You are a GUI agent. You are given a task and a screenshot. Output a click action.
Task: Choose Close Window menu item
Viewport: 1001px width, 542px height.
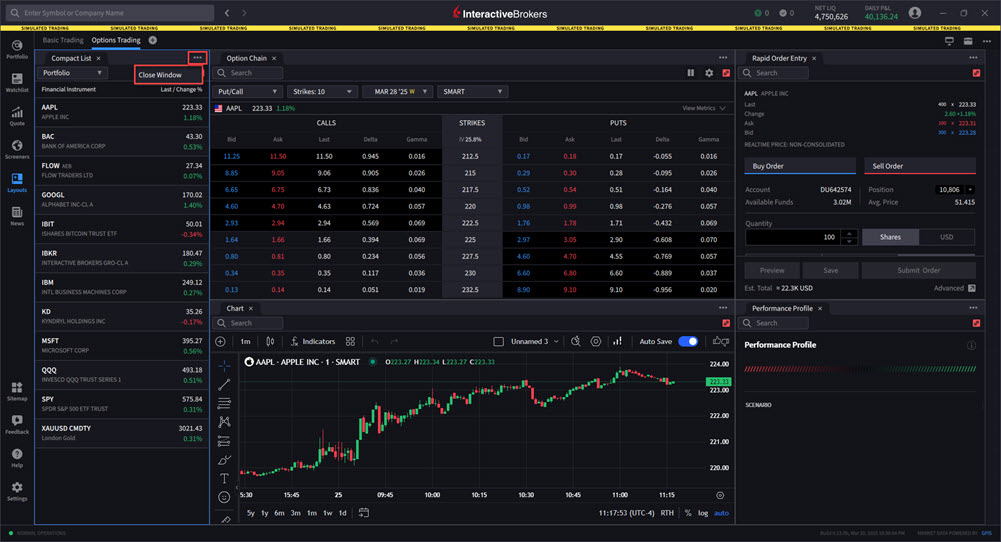pos(169,75)
